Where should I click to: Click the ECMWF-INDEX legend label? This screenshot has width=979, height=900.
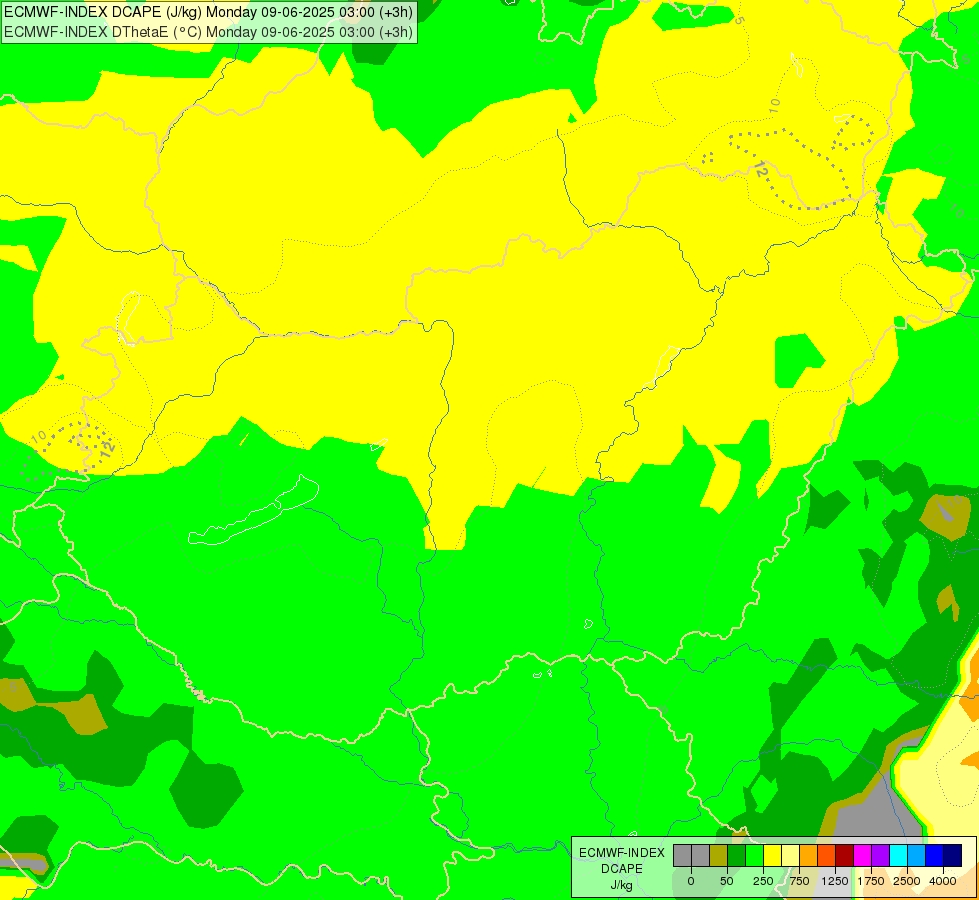pos(622,853)
